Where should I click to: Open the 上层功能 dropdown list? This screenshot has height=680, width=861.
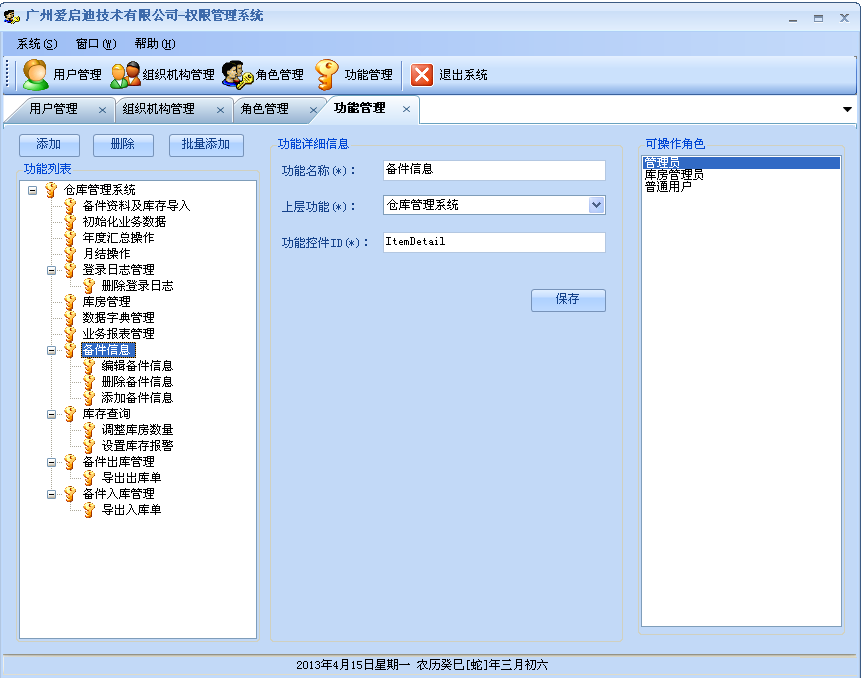[596, 205]
